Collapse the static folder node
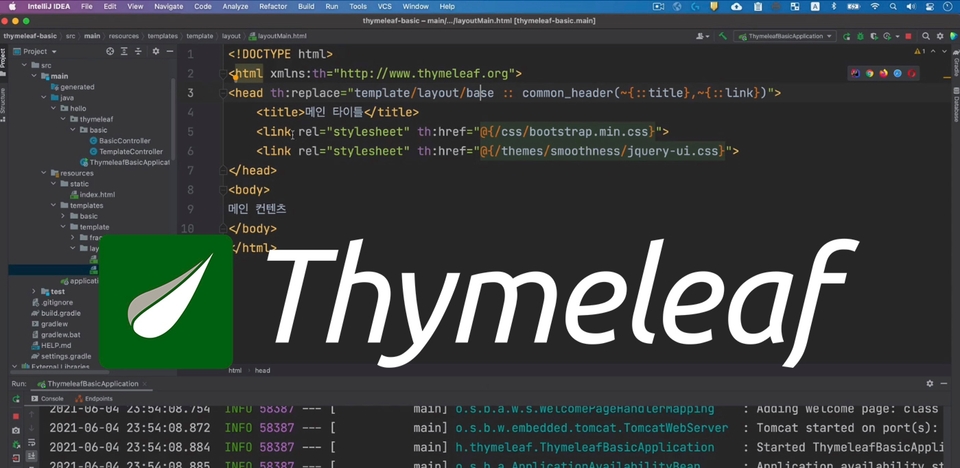Viewport: 960px width, 468px height. (x=54, y=184)
